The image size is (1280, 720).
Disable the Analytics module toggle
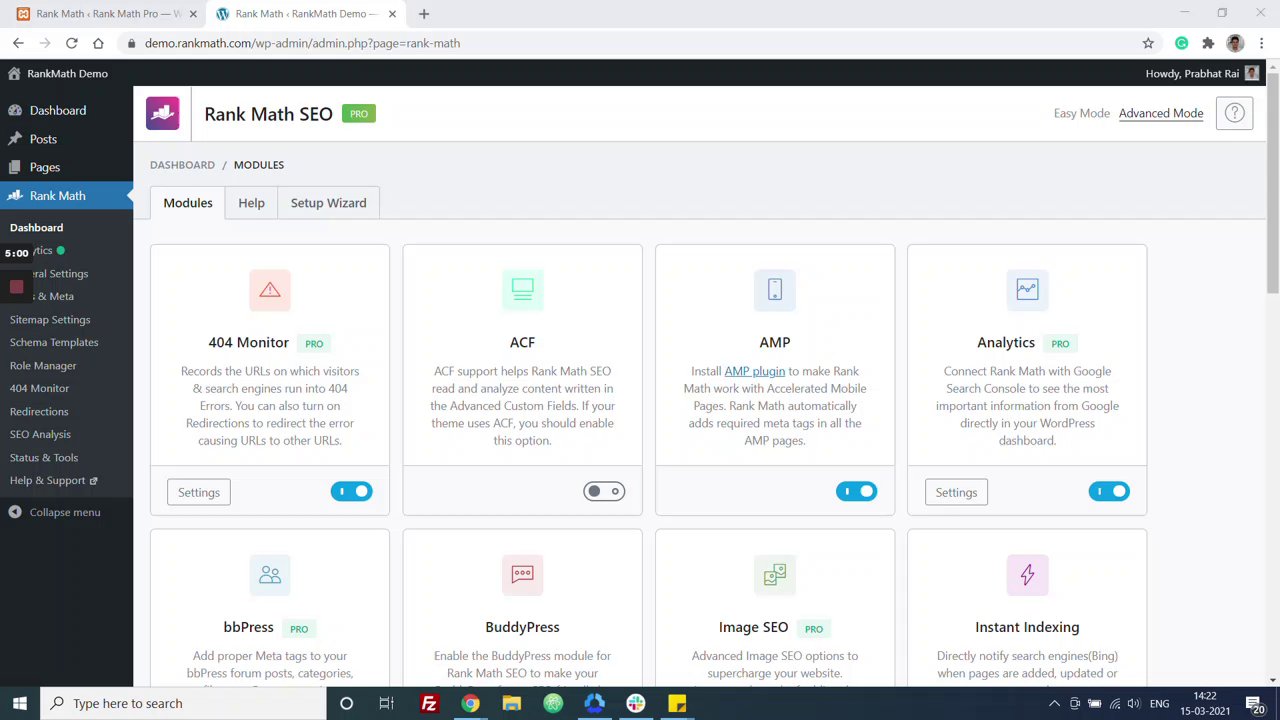1109,491
